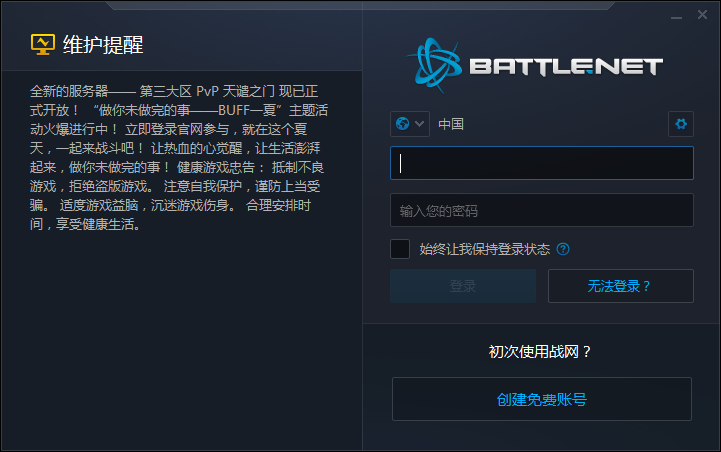
Task: Click the 中国 region label
Action: [x=451, y=124]
